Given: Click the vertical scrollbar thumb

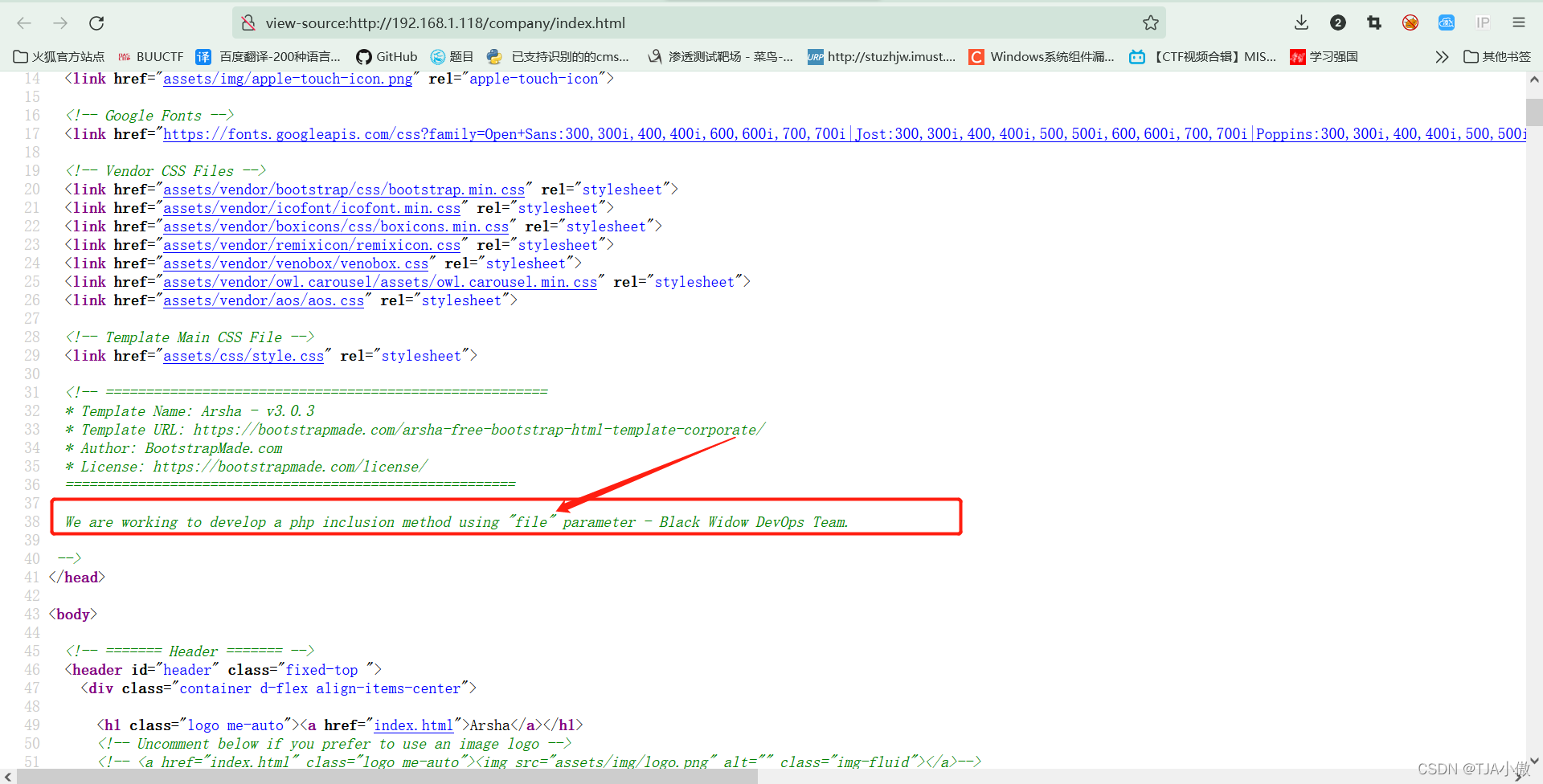Looking at the screenshot, I should (x=1534, y=112).
